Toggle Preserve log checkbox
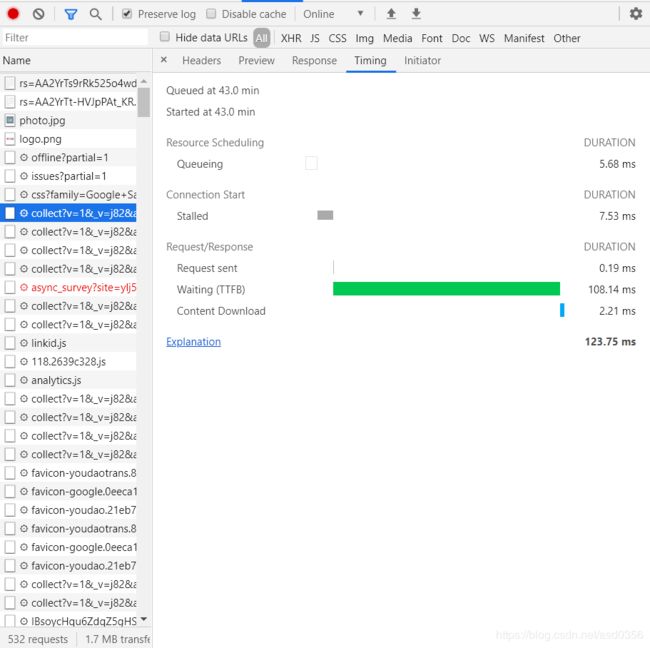The image size is (650, 648). pos(127,14)
